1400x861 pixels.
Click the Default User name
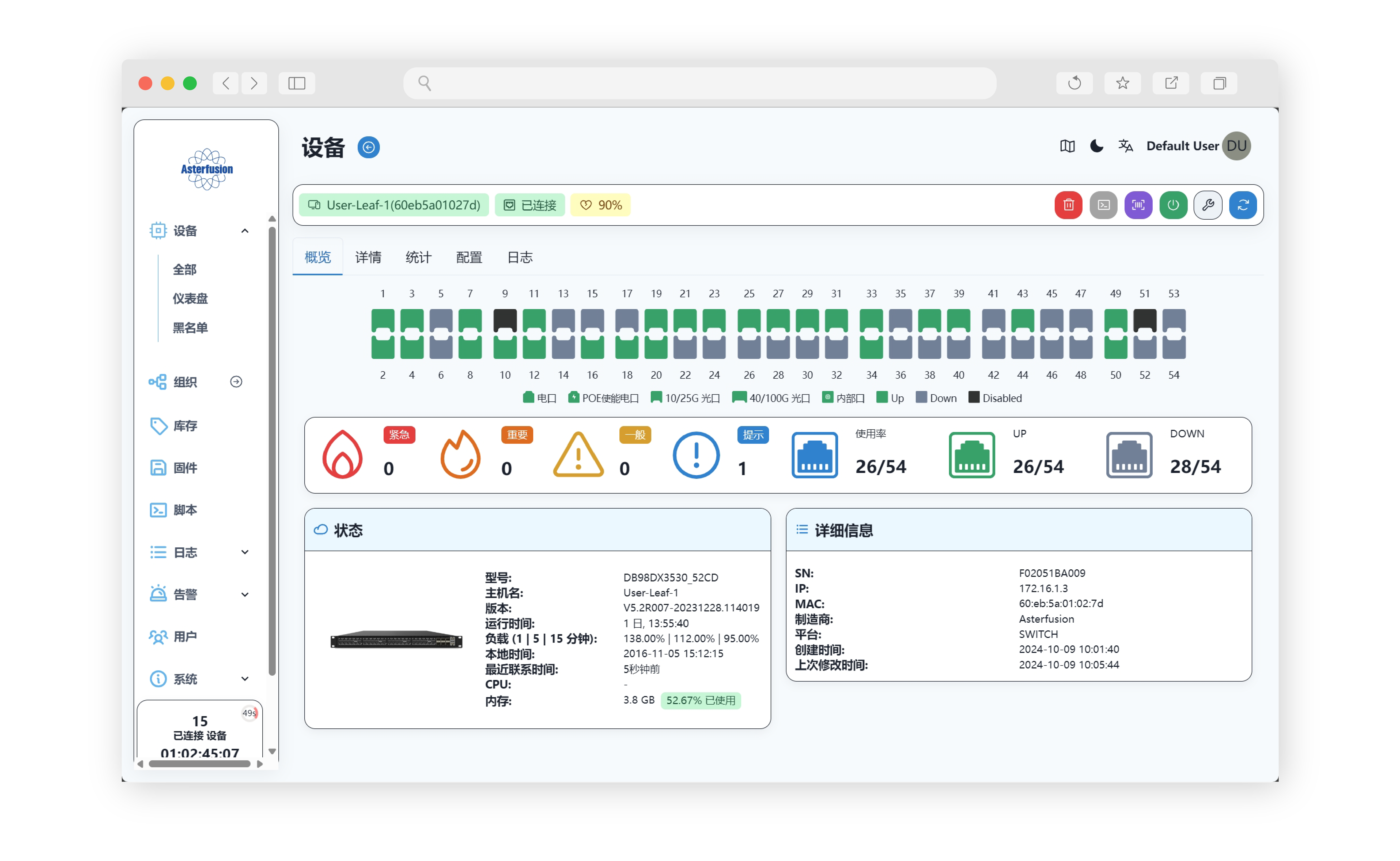[1182, 146]
